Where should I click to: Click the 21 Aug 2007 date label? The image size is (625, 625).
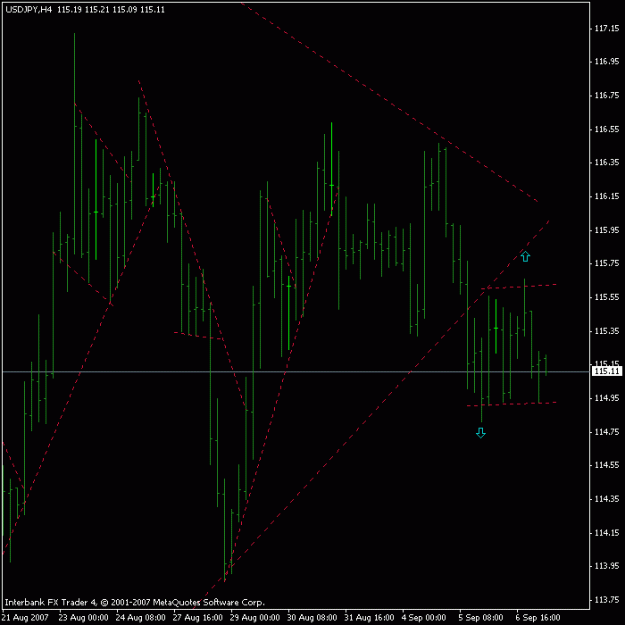[x=26, y=618]
